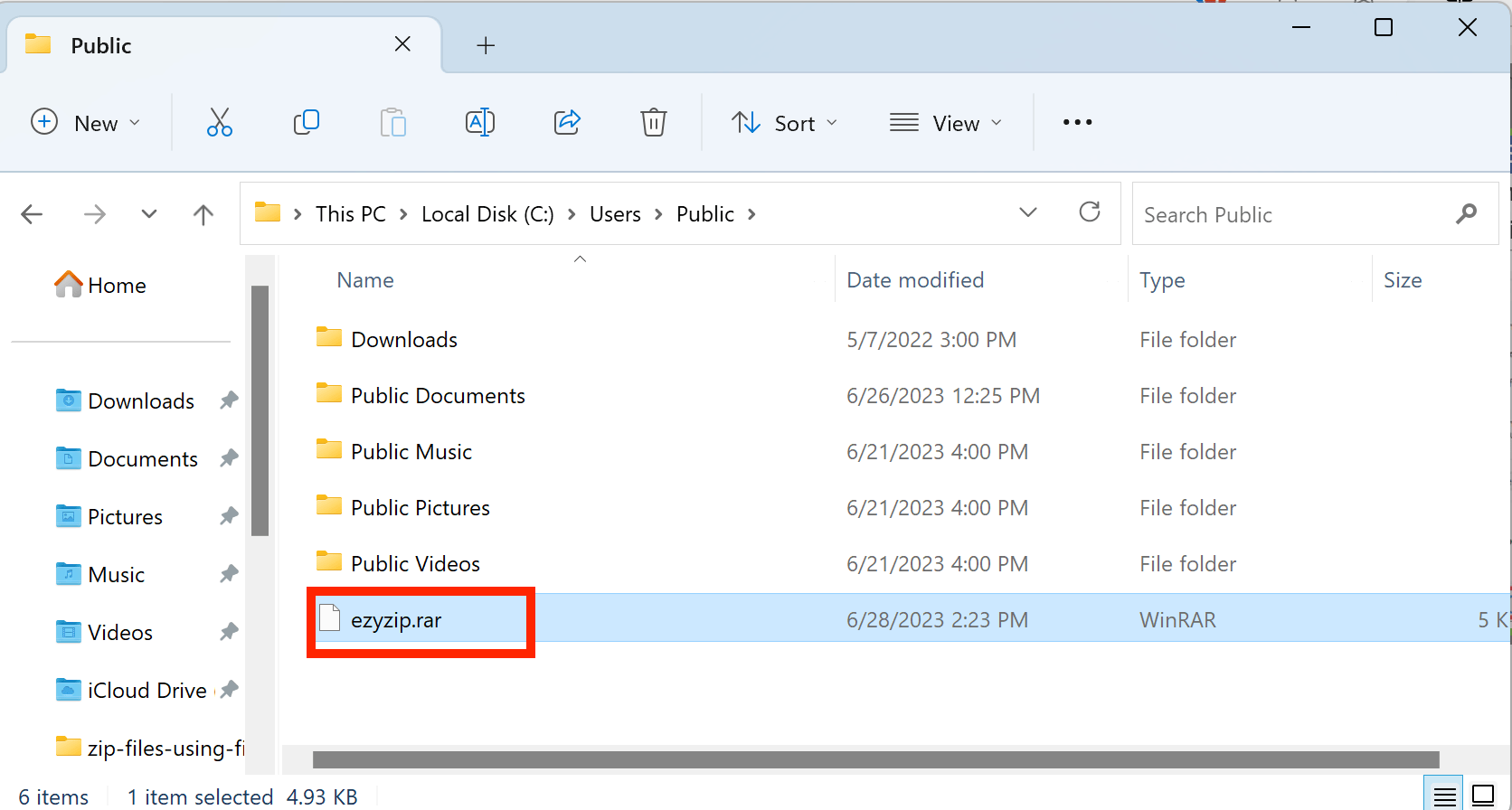Image resolution: width=1512 pixels, height=810 pixels.
Task: Click the Share icon in toolbar
Action: [x=567, y=122]
